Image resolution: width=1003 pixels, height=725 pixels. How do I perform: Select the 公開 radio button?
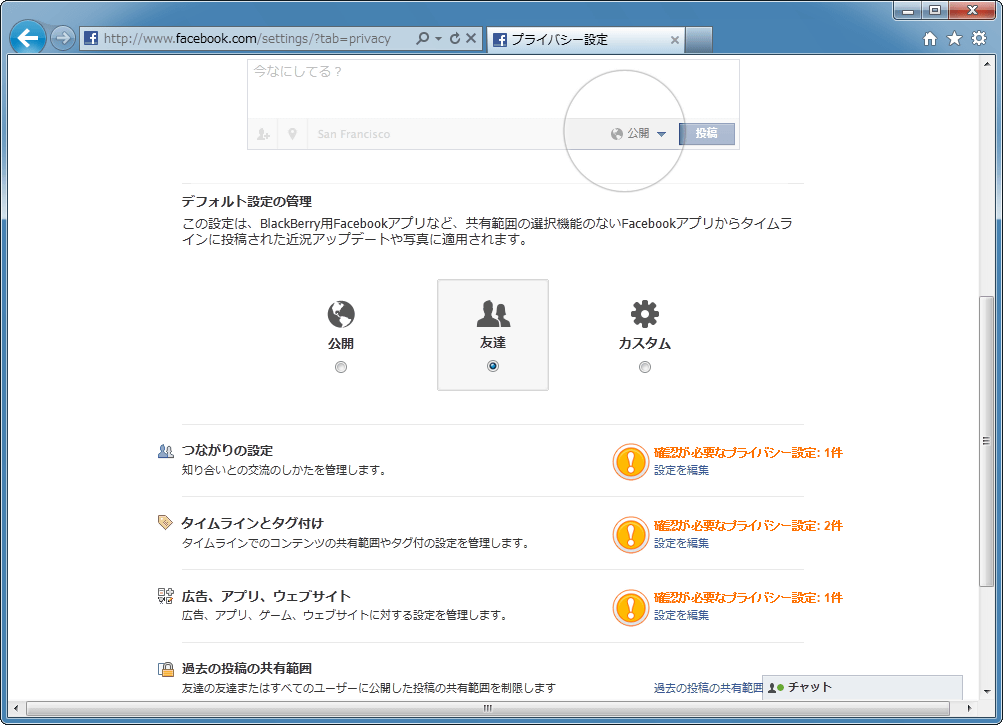click(x=341, y=367)
